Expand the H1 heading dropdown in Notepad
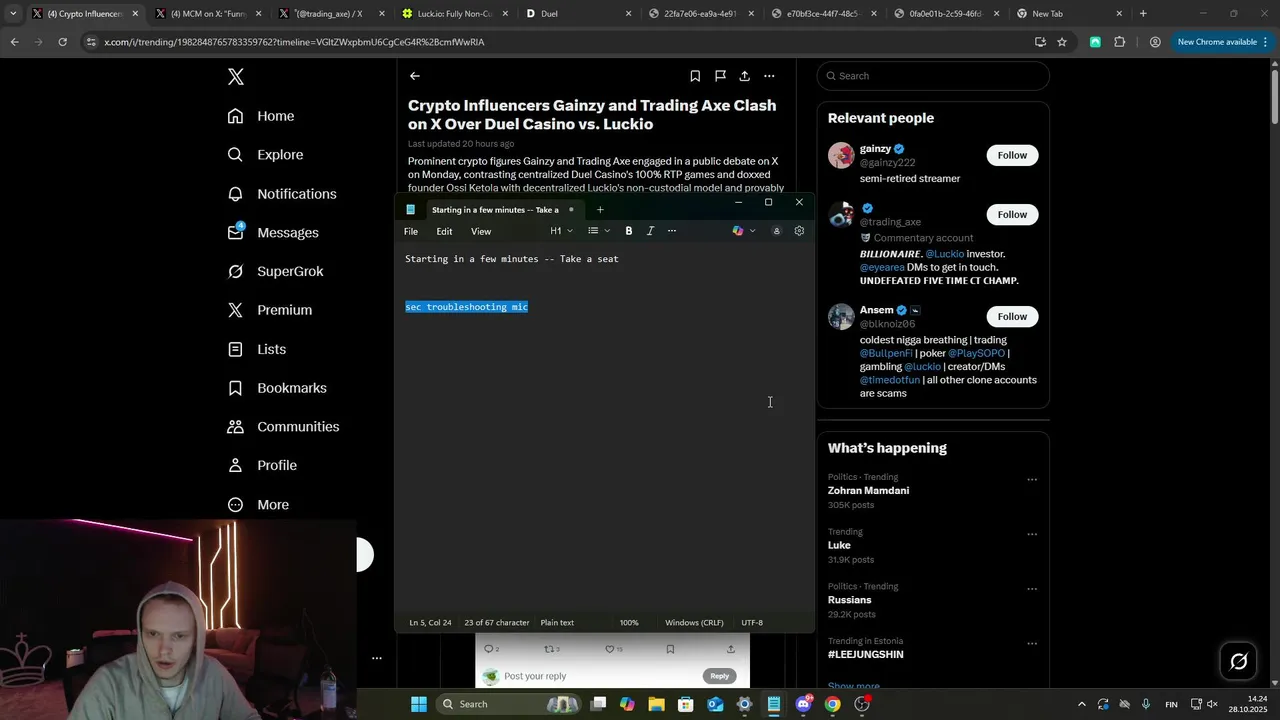Screen dimensions: 1280x720 point(561,231)
